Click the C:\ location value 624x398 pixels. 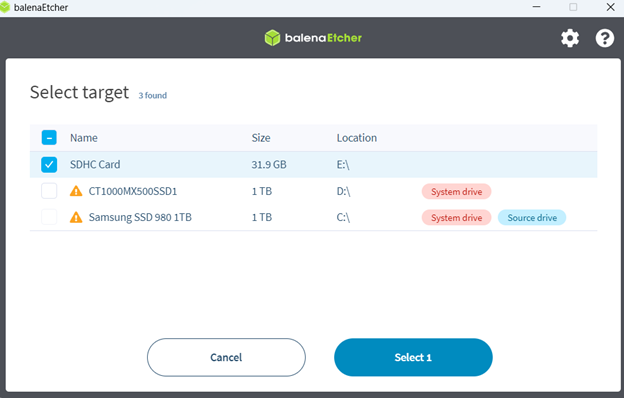click(x=343, y=217)
